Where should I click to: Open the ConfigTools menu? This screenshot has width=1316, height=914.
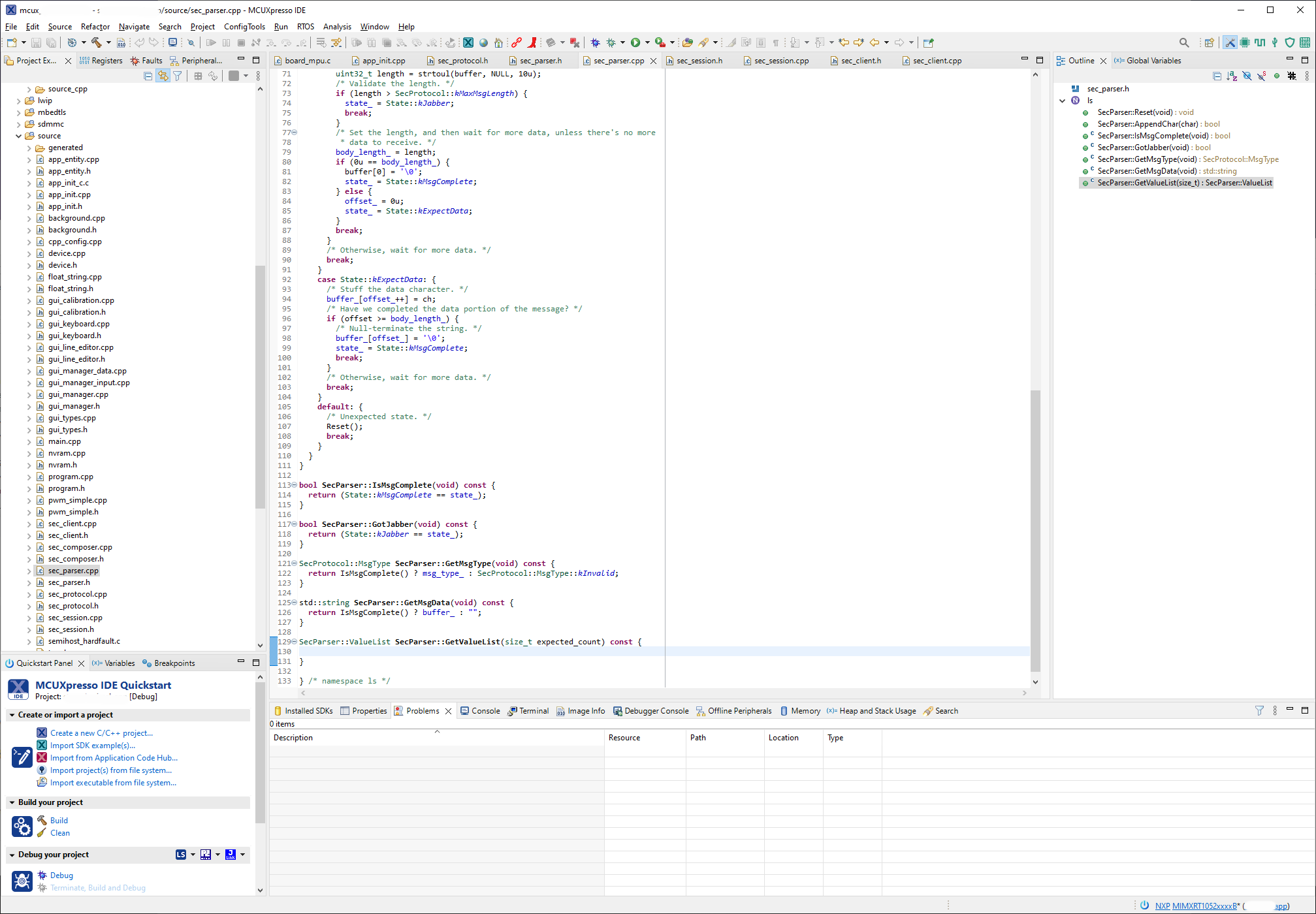[x=244, y=27]
